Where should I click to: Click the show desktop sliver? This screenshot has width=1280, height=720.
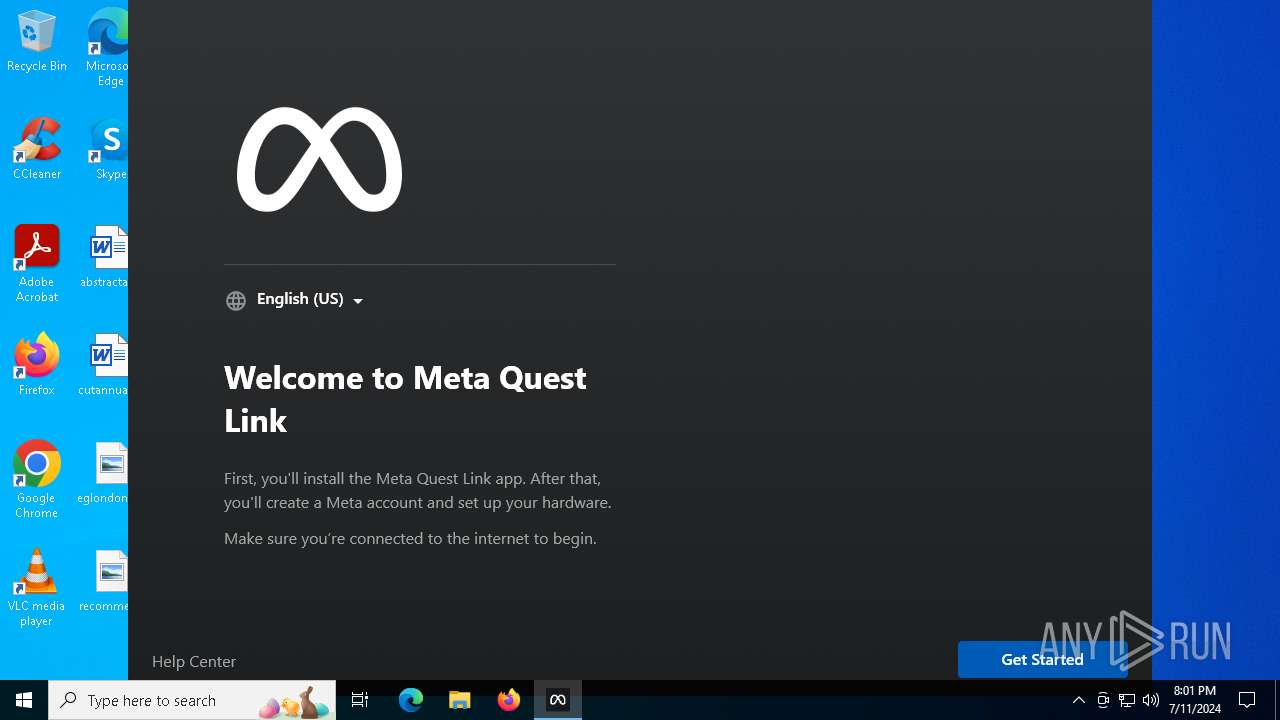click(x=1277, y=700)
